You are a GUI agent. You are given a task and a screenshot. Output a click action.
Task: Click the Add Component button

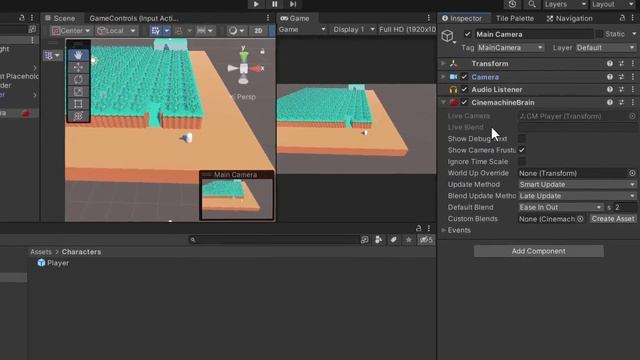pyautogui.click(x=539, y=251)
